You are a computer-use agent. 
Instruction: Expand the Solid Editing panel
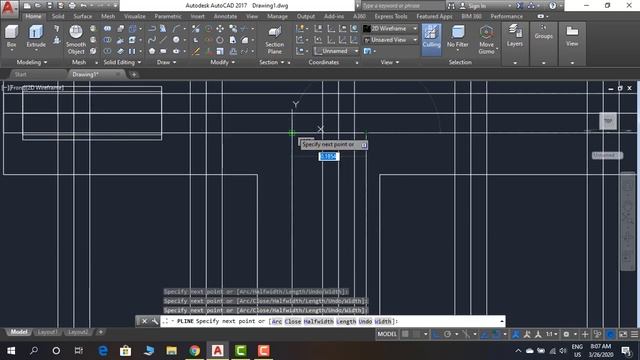(122, 62)
